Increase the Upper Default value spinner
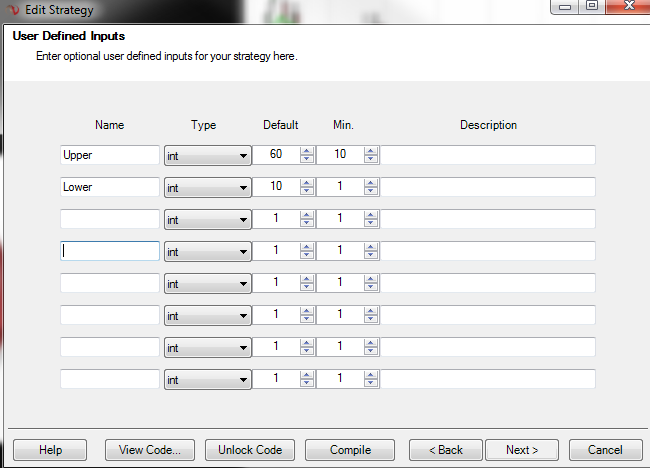 [x=307, y=151]
